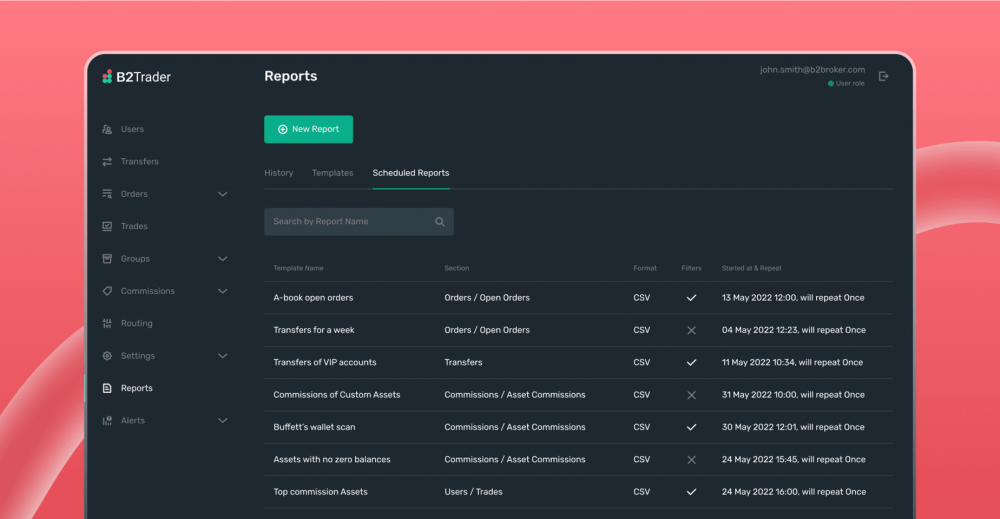Click the Routing icon in sidebar

pyautogui.click(x=107, y=324)
